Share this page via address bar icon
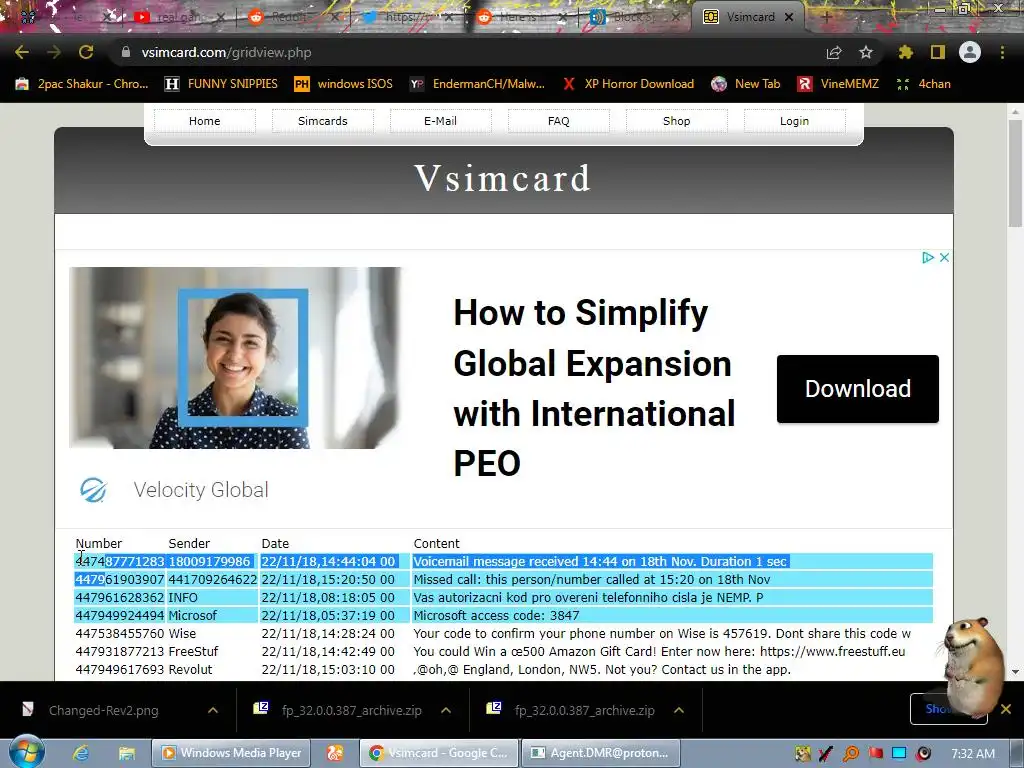Image resolution: width=1024 pixels, height=768 pixels. tap(834, 52)
